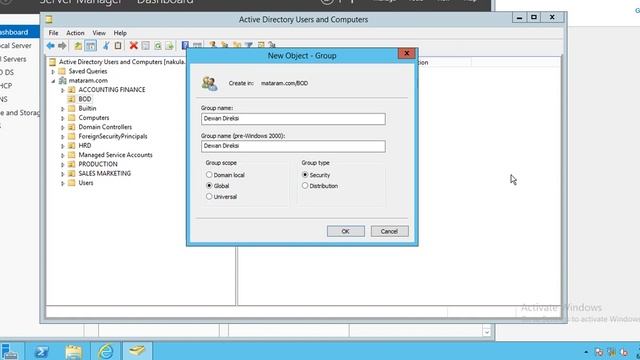The width and height of the screenshot is (640, 360).
Task: Select the Users container
Action: [86, 183]
